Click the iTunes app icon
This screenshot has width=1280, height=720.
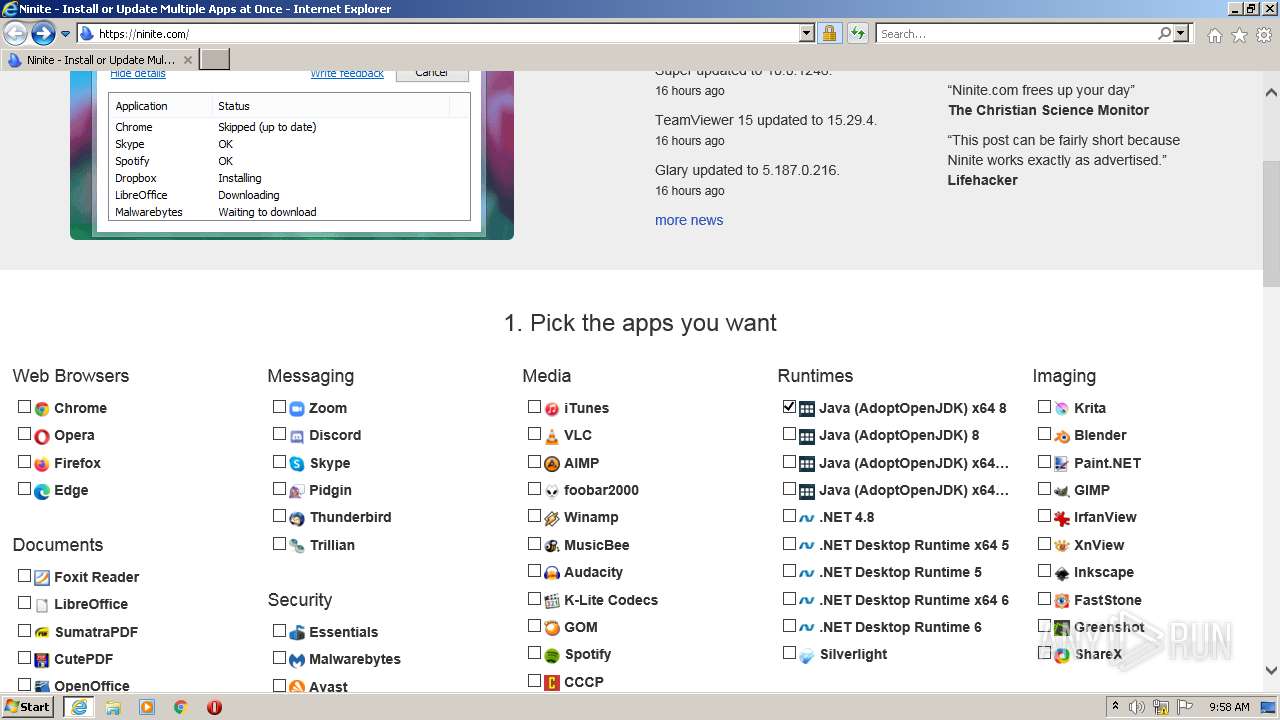[552, 408]
